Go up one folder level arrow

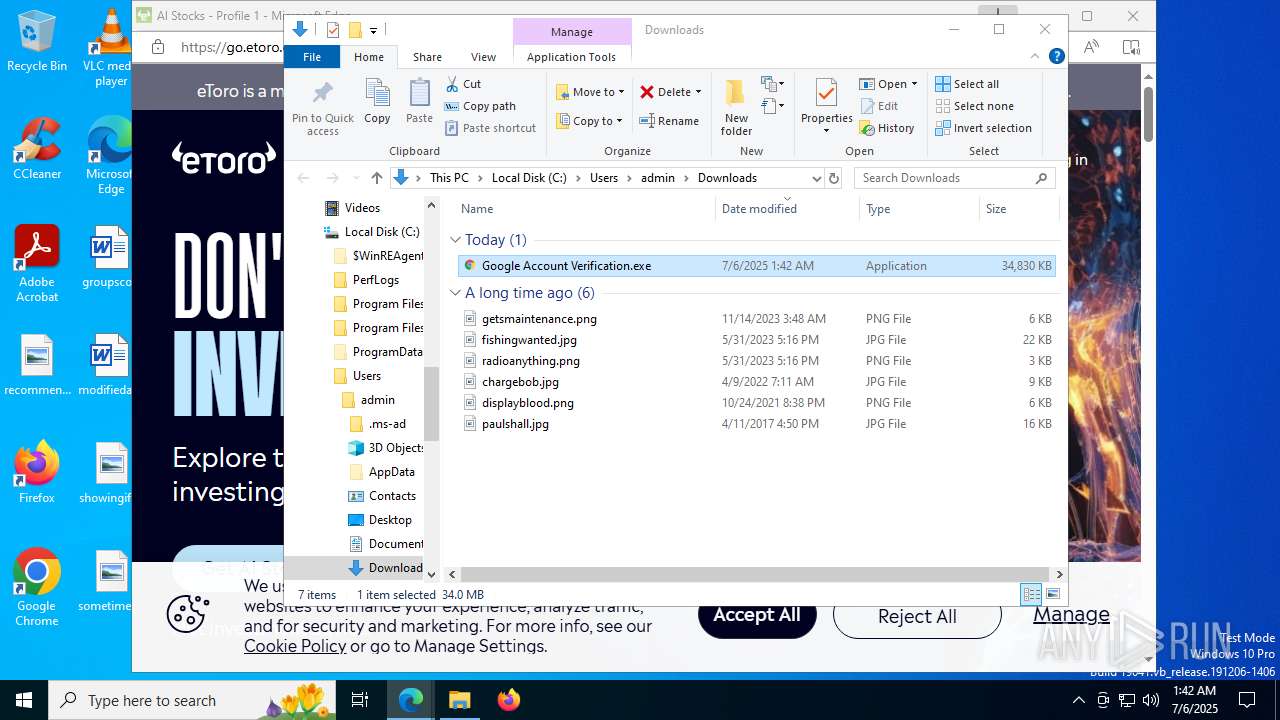[376, 178]
